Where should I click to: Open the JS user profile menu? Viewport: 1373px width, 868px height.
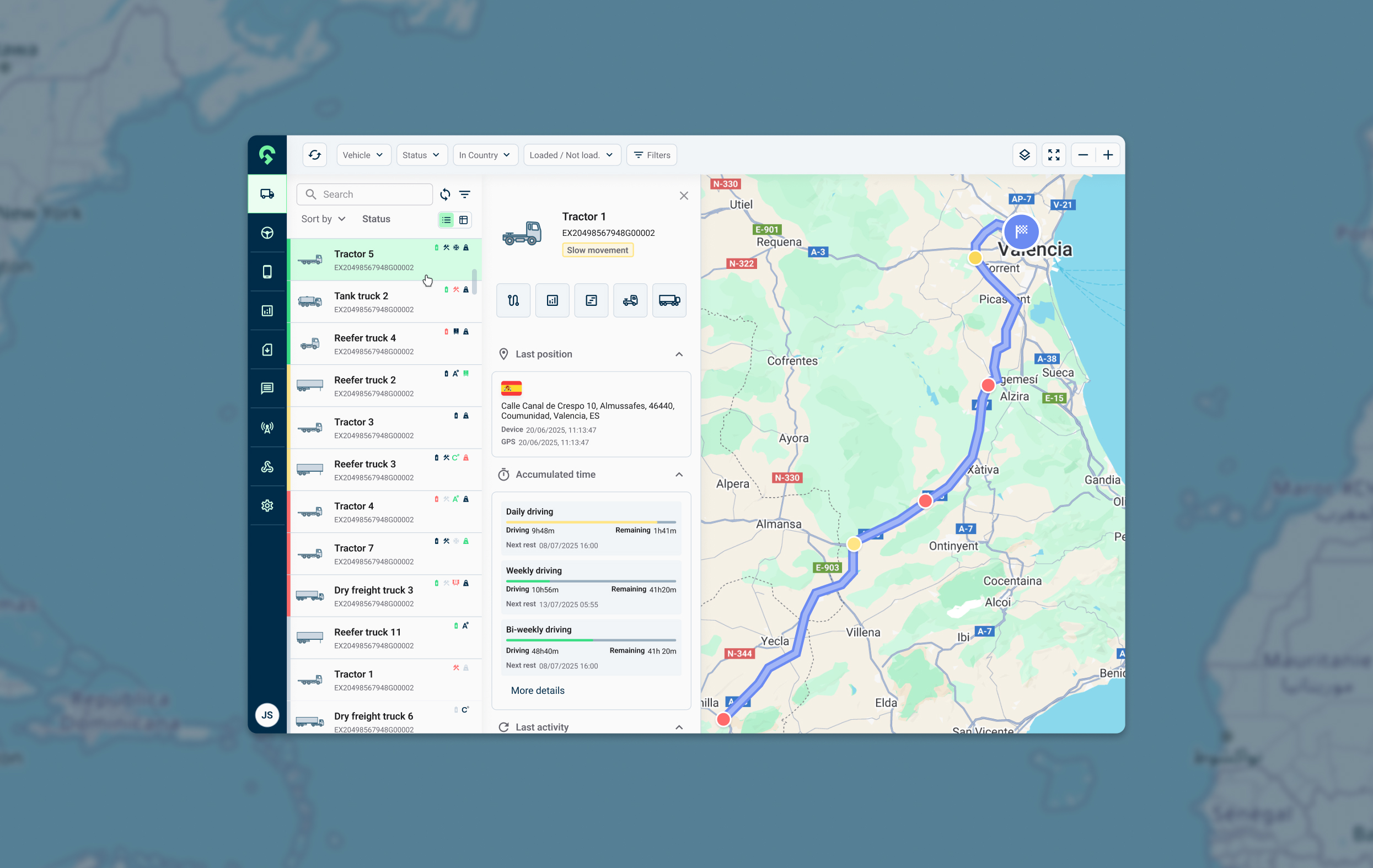[267, 715]
